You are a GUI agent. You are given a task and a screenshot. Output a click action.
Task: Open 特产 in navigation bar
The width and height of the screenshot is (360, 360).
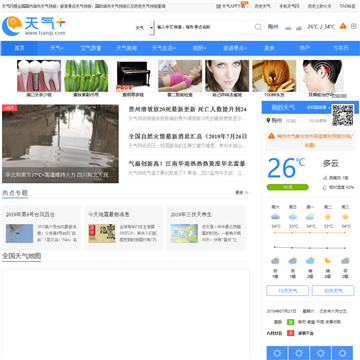(305, 48)
